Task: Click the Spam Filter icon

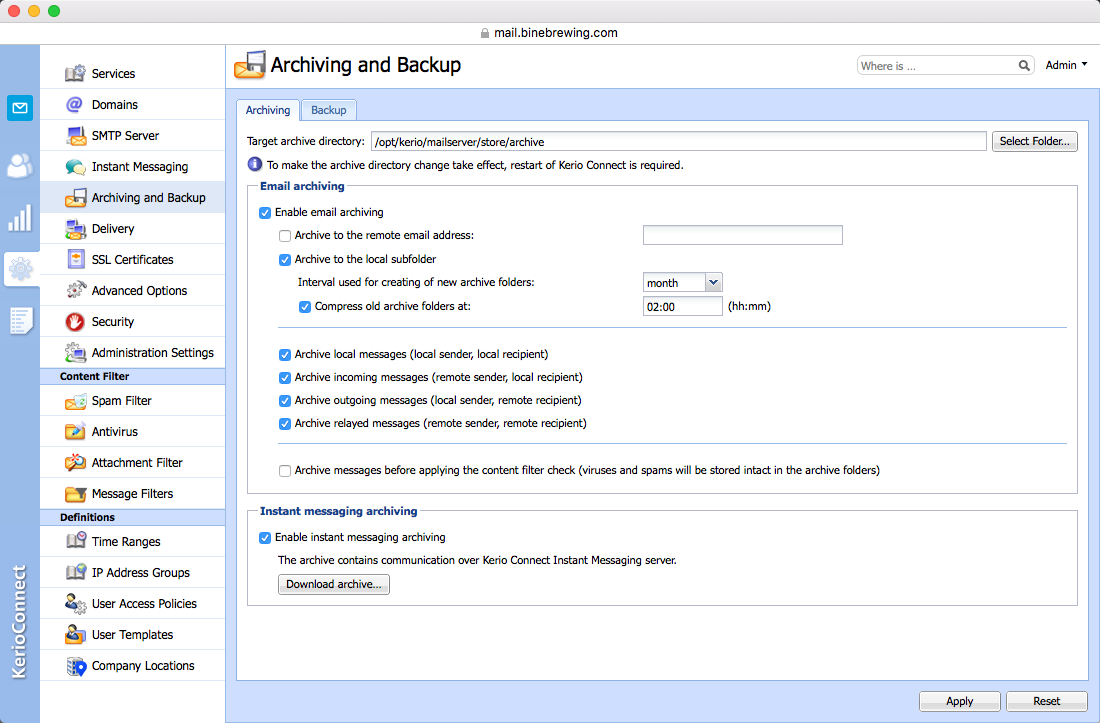Action: pos(75,401)
